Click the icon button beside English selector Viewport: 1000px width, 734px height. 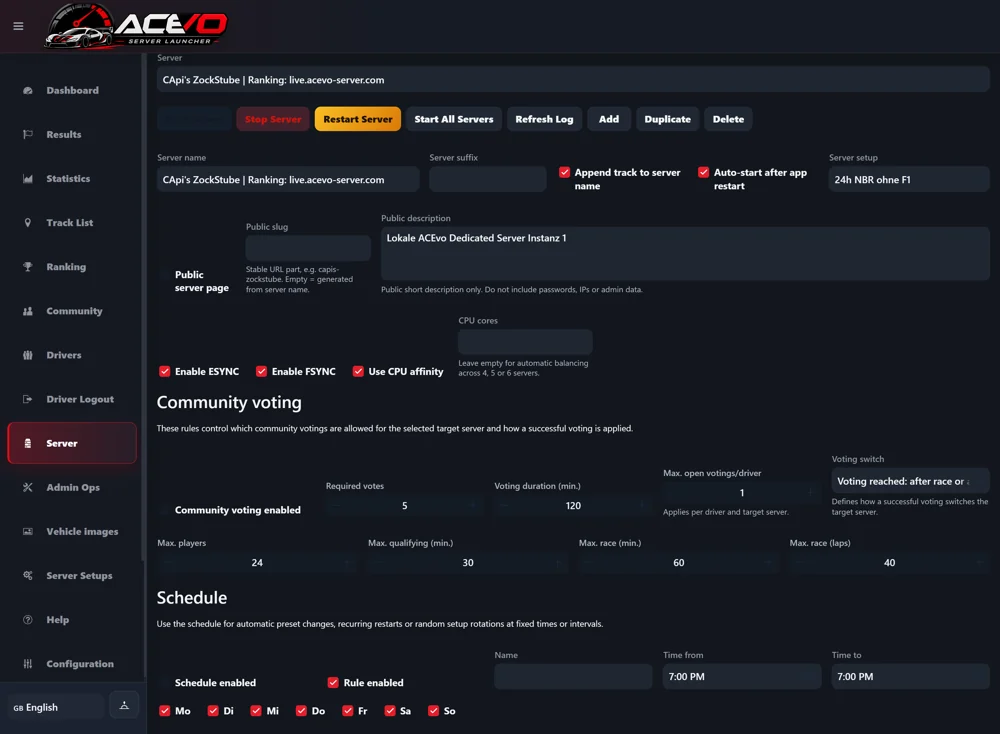tap(124, 705)
